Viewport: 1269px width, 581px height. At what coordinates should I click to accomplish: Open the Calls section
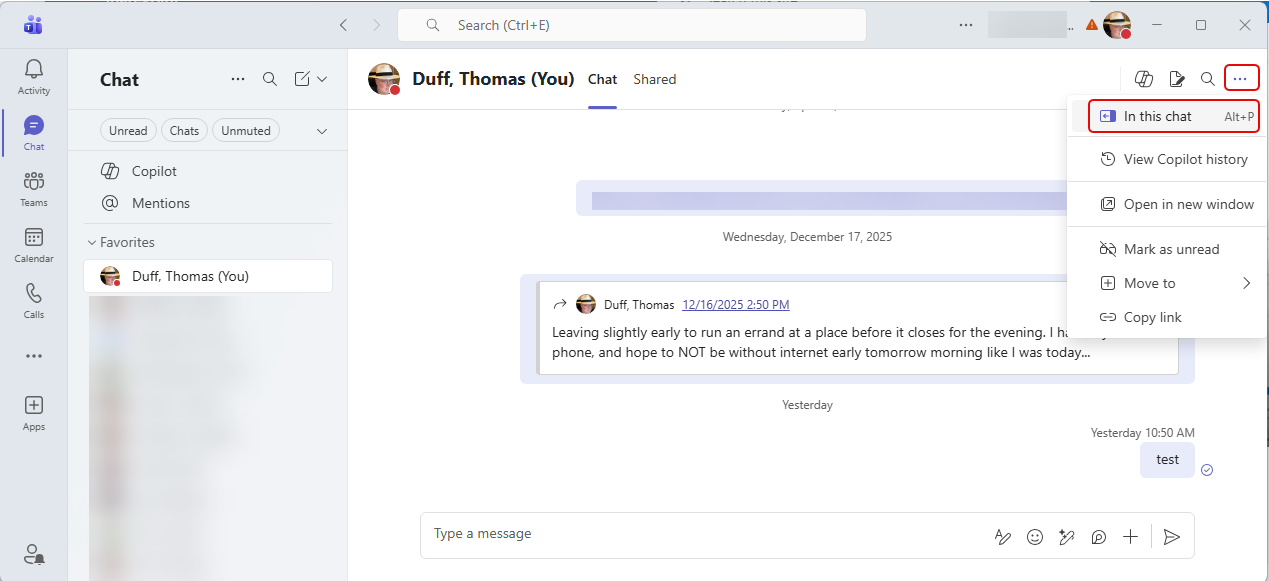click(34, 300)
